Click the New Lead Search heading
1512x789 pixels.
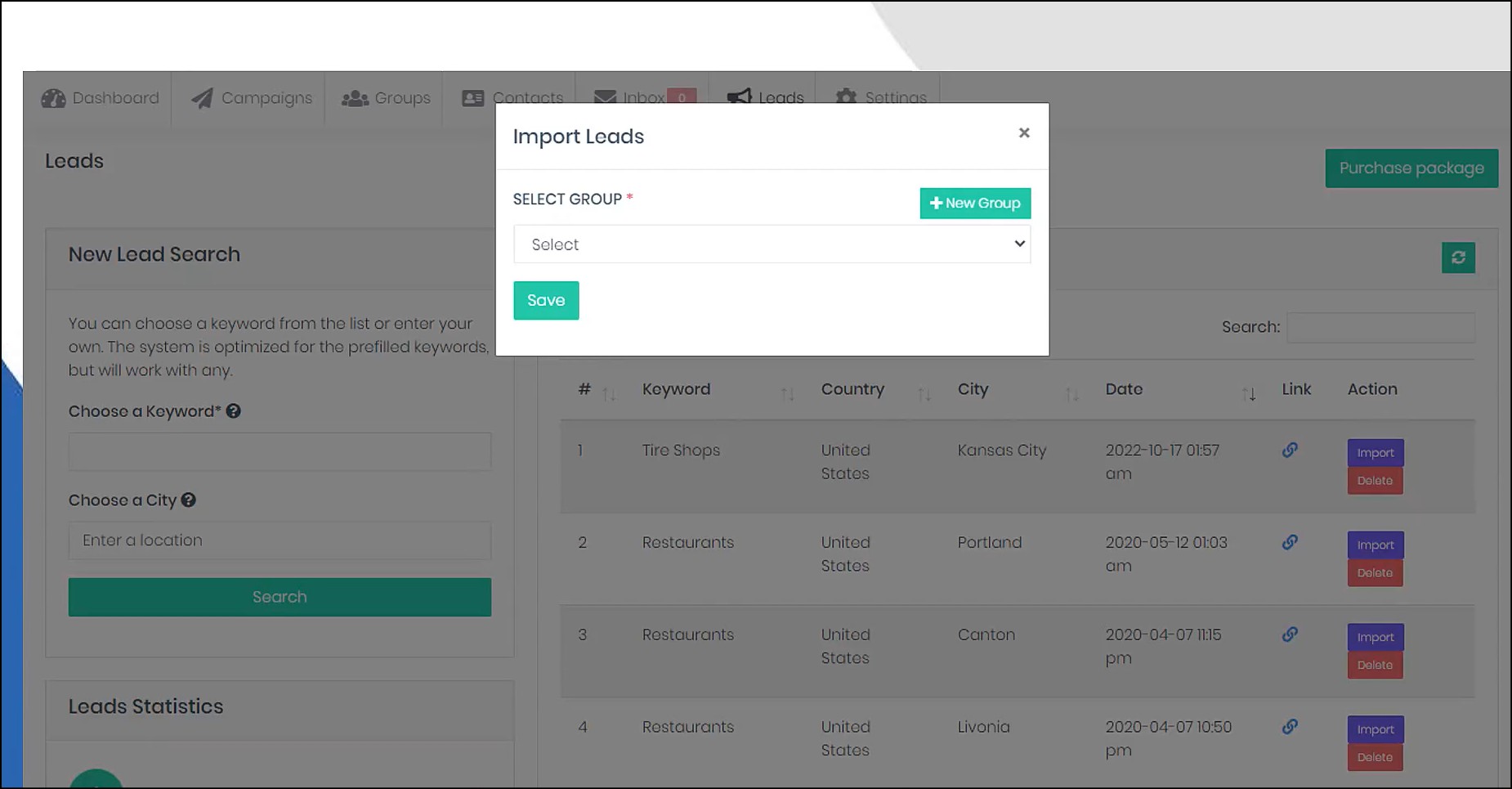pos(154,254)
